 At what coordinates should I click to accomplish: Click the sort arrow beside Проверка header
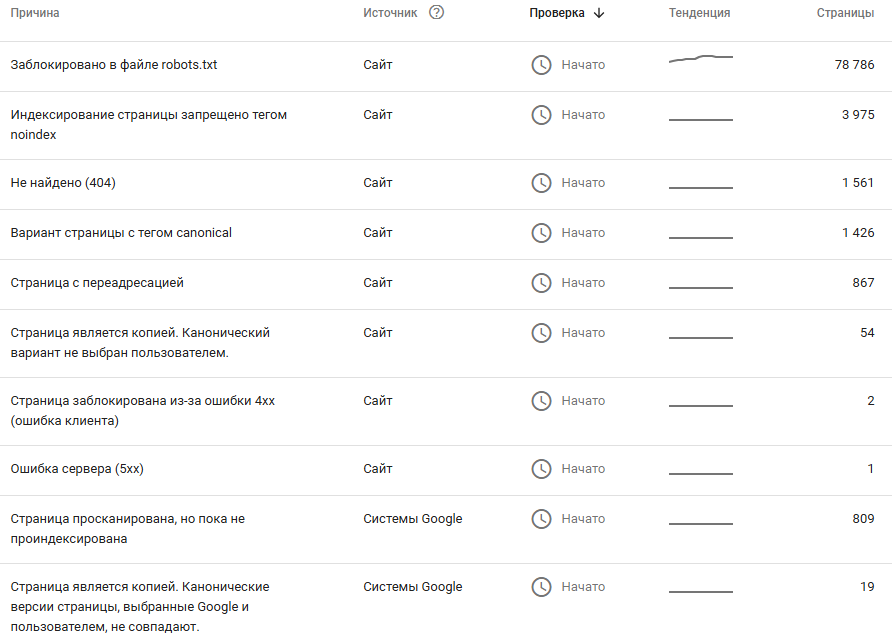(599, 13)
